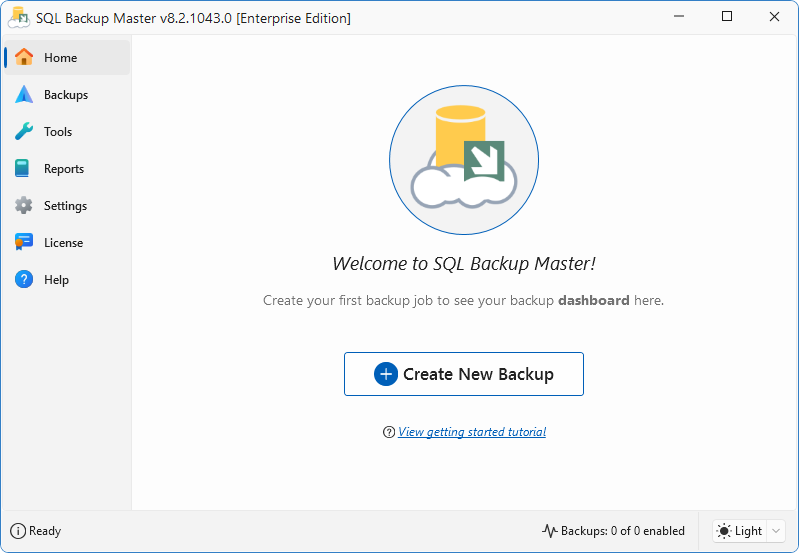Viewport: 799px width, 553px height.
Task: Show the License page label
Action: click(63, 243)
